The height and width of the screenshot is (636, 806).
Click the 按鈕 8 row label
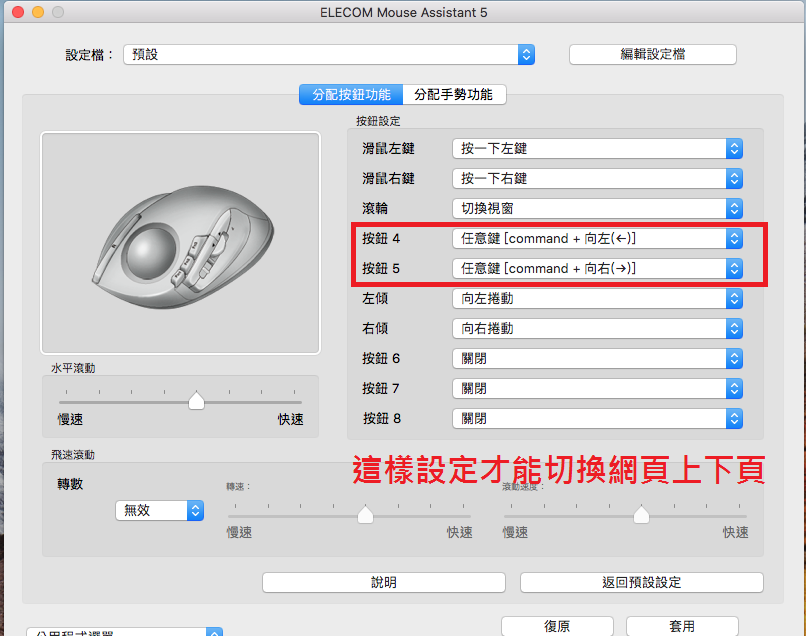coord(382,419)
